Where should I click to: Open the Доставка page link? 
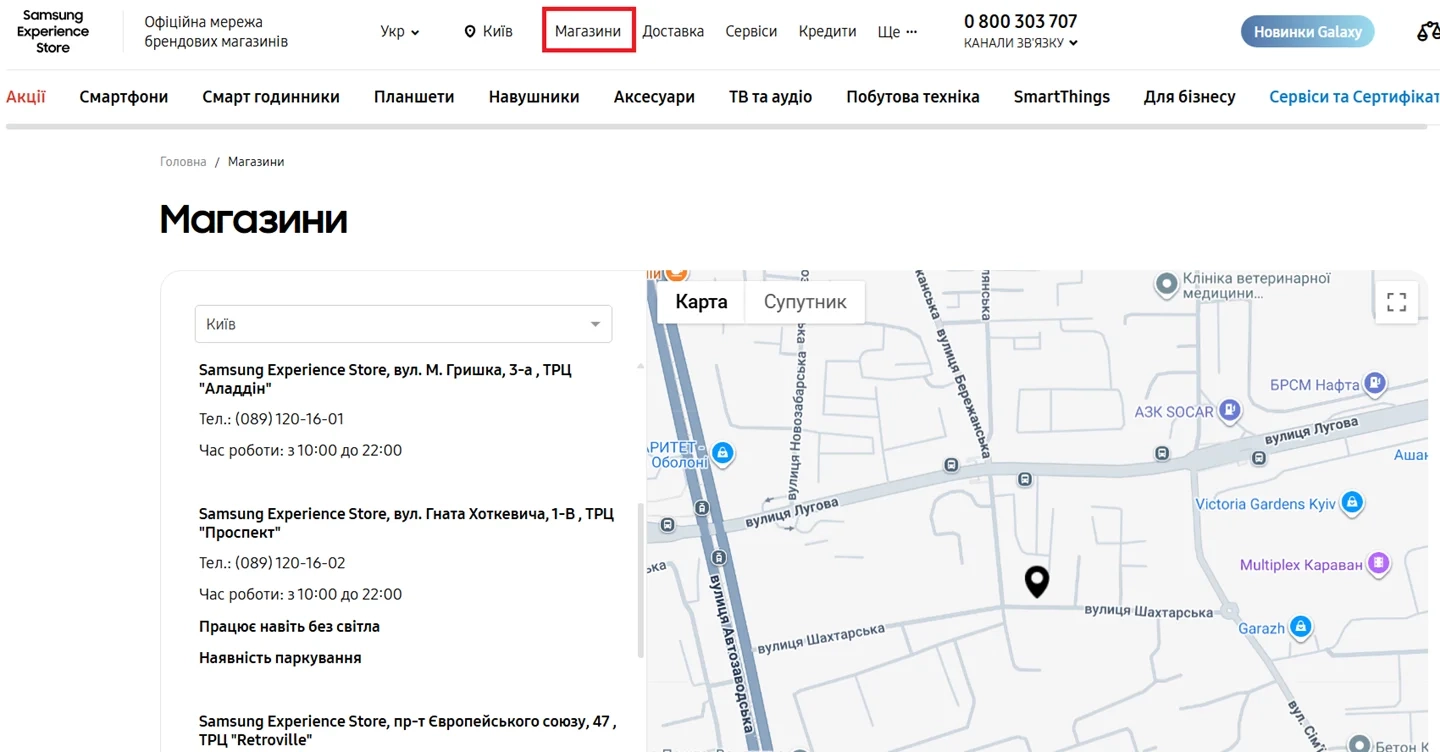tap(673, 32)
